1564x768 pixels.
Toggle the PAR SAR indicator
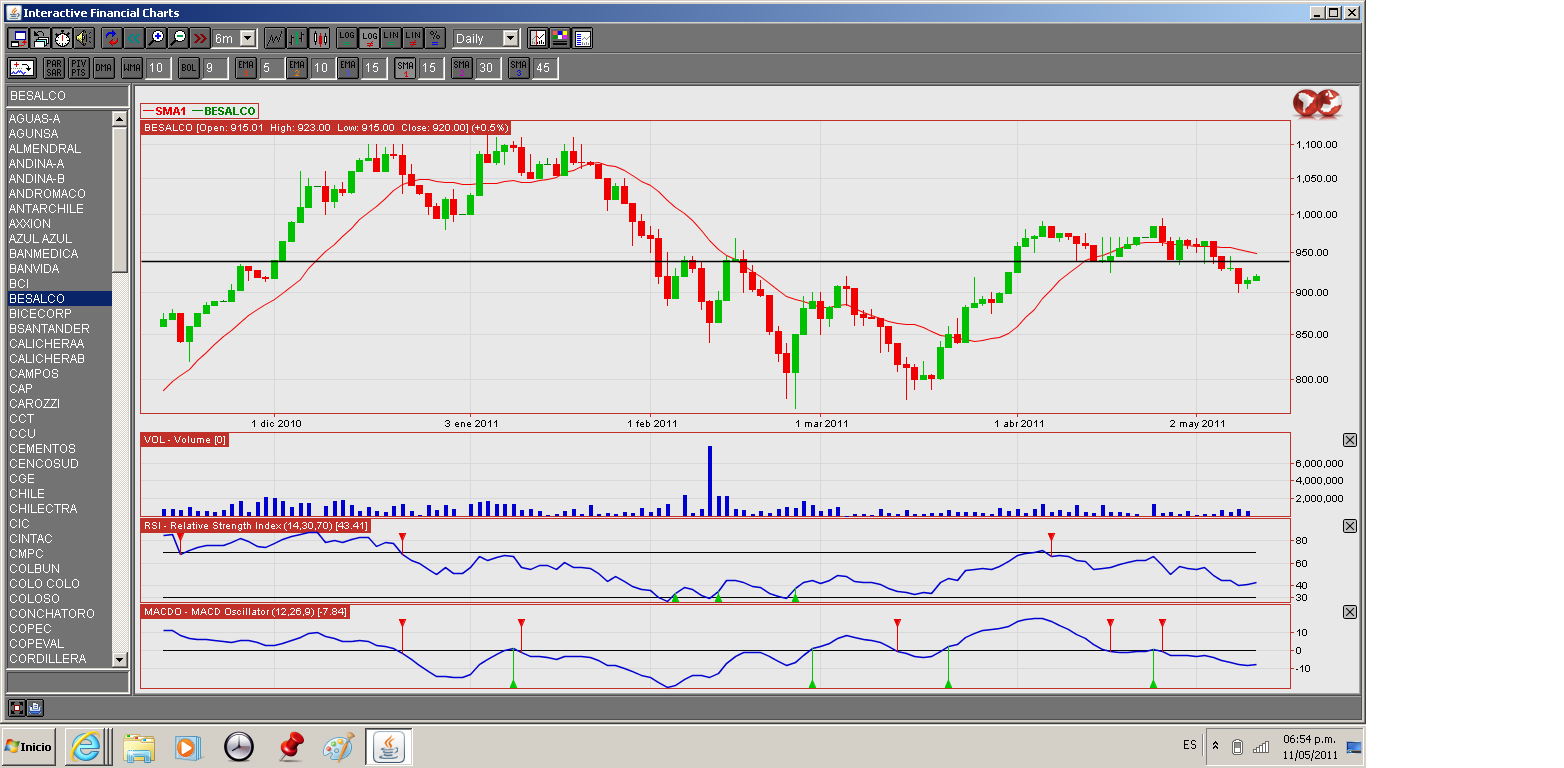(54, 68)
